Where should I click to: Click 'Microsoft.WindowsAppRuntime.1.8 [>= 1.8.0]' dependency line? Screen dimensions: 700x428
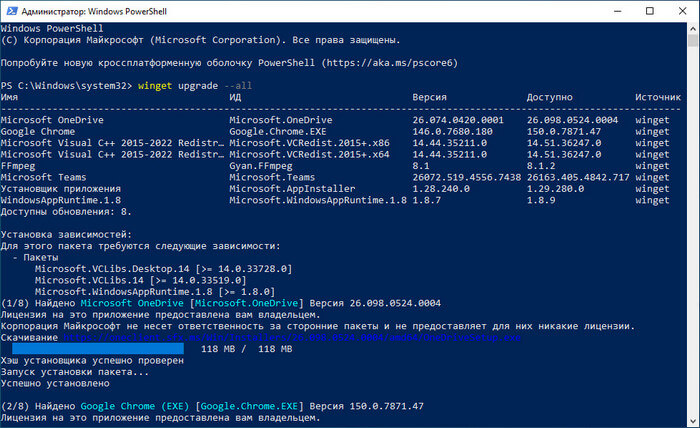155,292
